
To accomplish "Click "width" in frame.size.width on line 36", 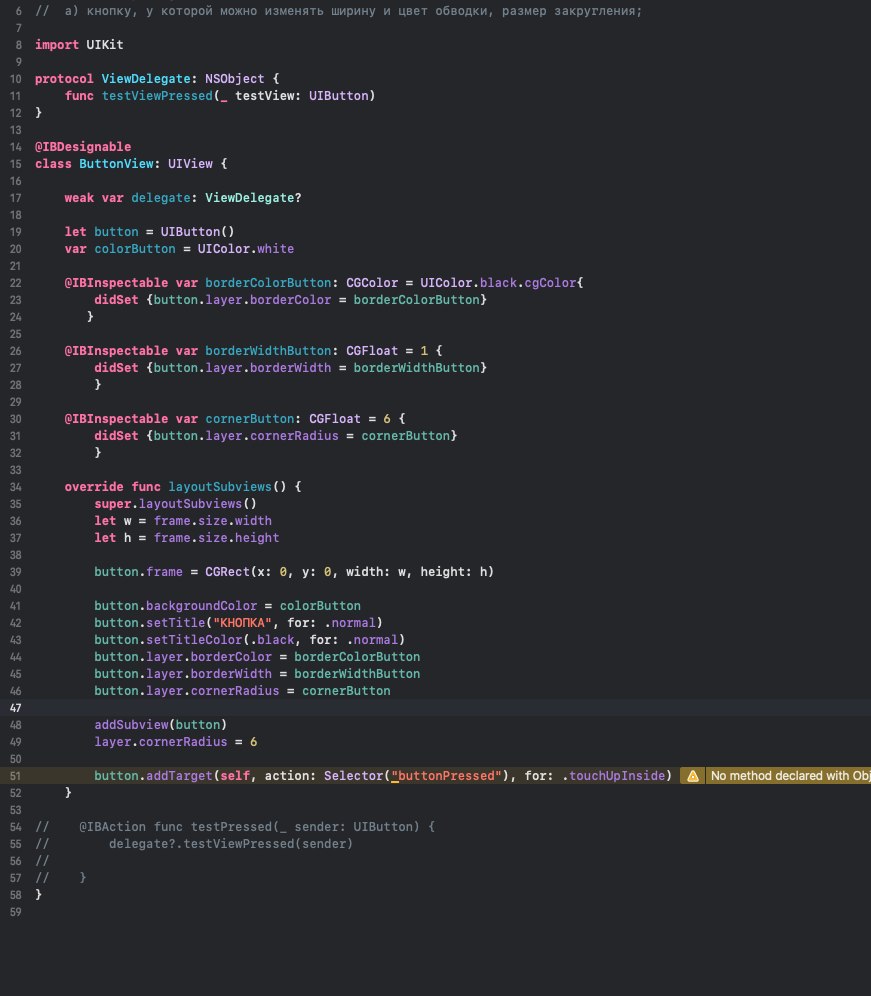I will pyautogui.click(x=253, y=521).
